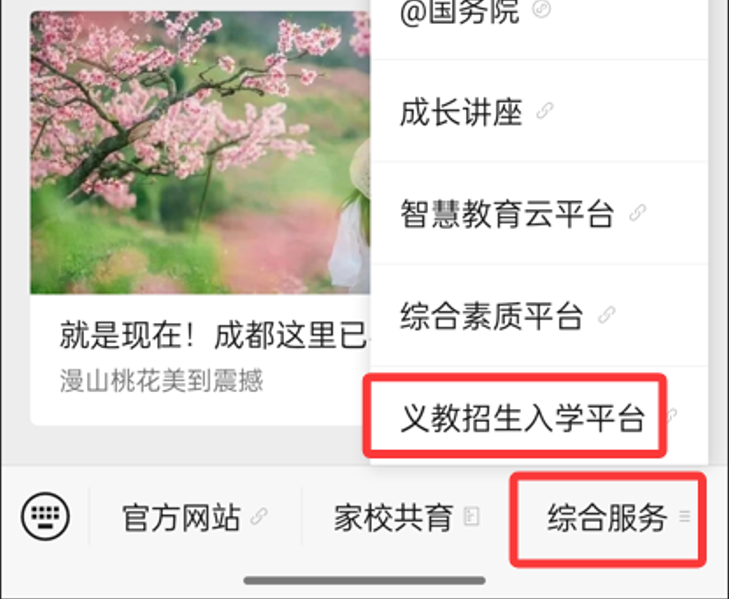
Task: Click link icon next to 综合素质平台
Action: [607, 315]
